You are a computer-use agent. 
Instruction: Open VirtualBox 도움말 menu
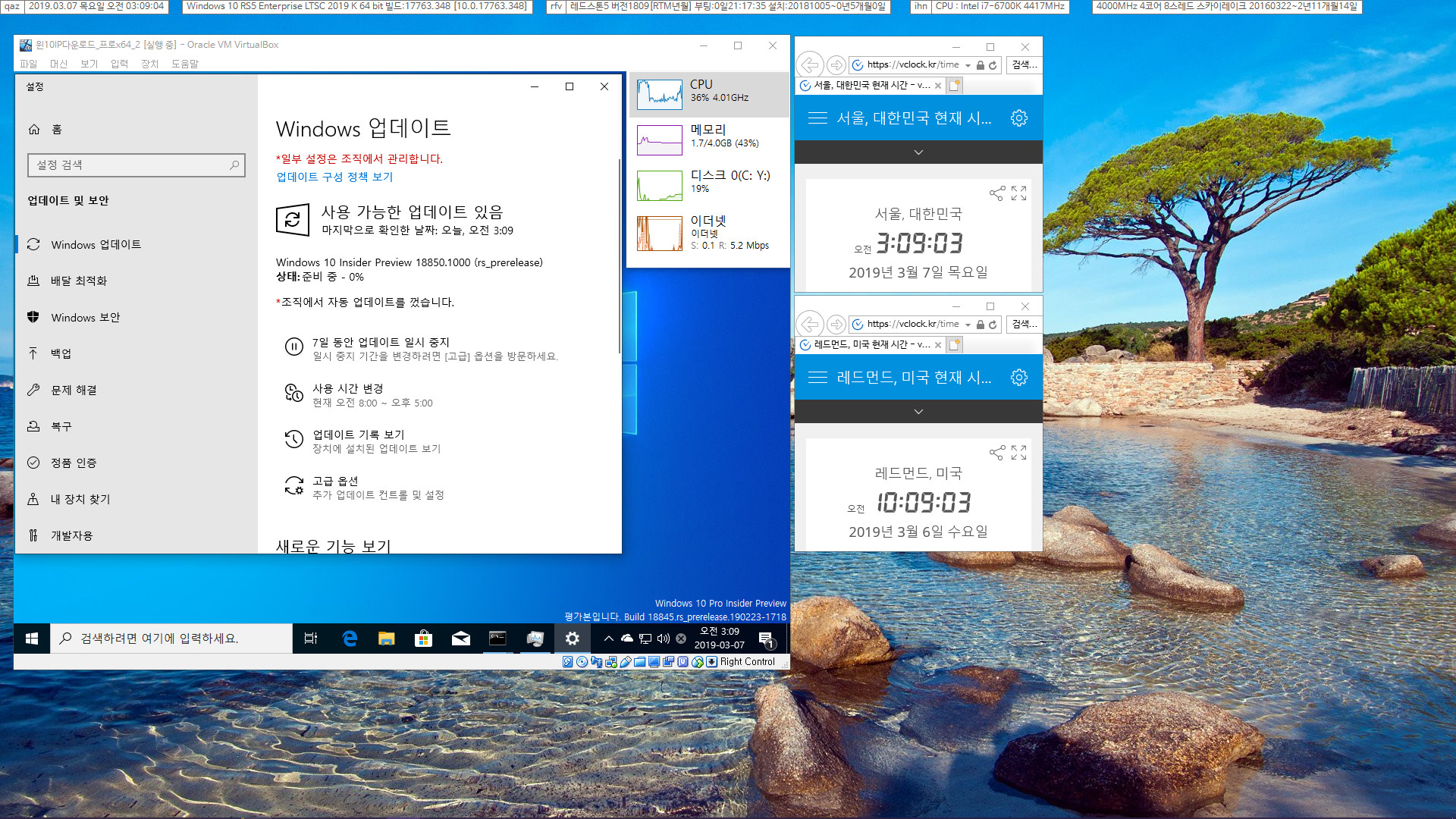(x=184, y=64)
